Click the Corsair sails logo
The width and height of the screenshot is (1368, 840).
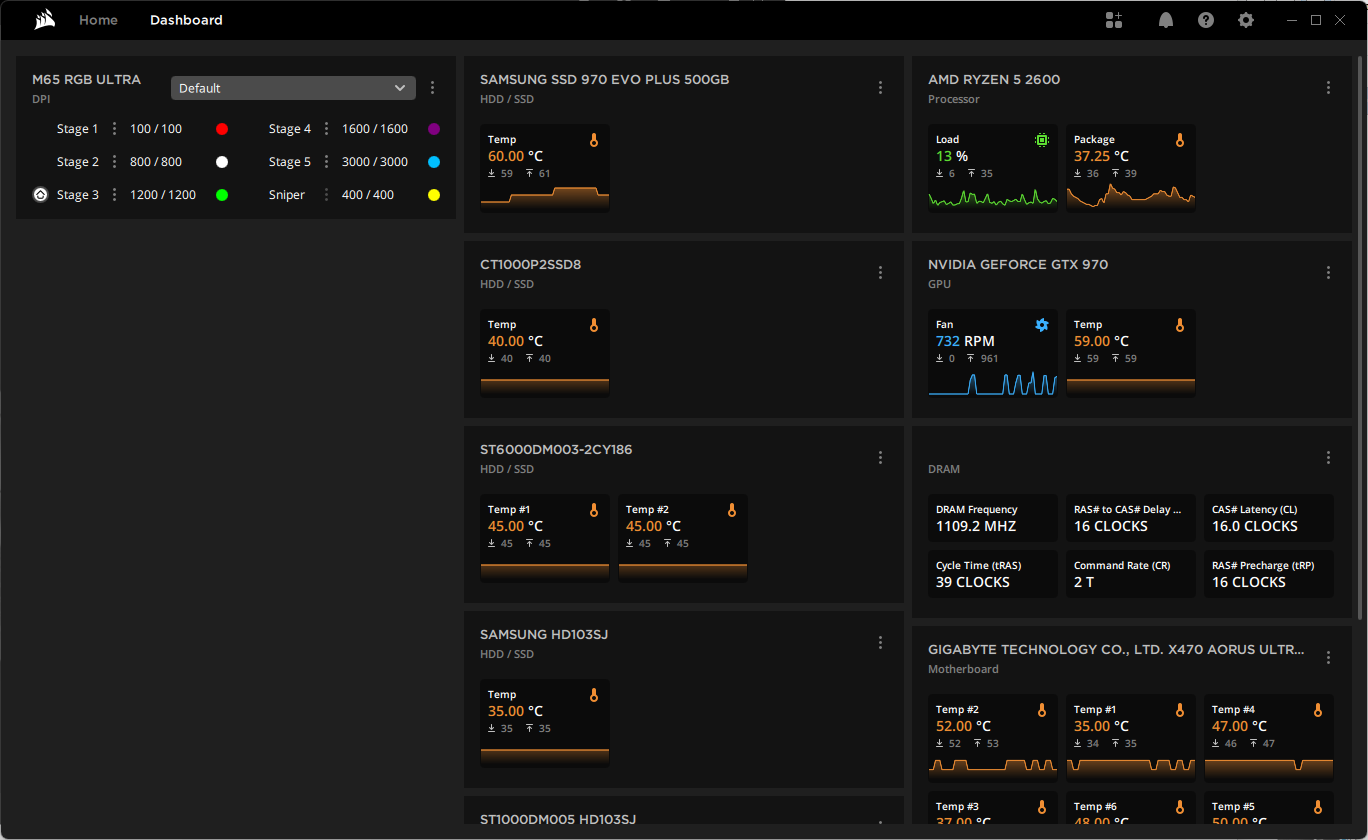coord(44,20)
